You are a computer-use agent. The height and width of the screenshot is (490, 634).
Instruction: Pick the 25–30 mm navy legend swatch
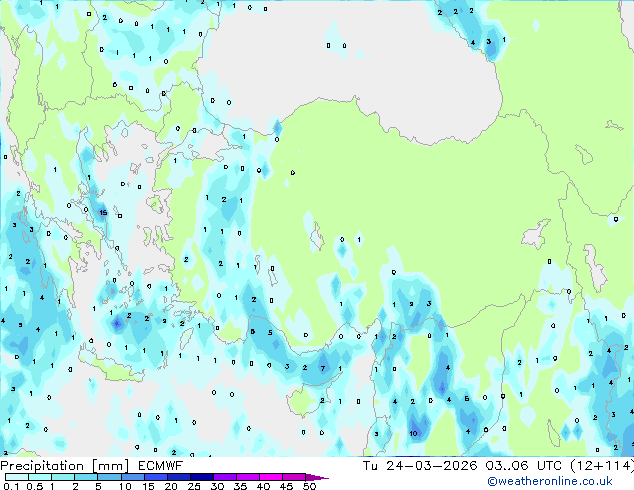tap(202, 477)
